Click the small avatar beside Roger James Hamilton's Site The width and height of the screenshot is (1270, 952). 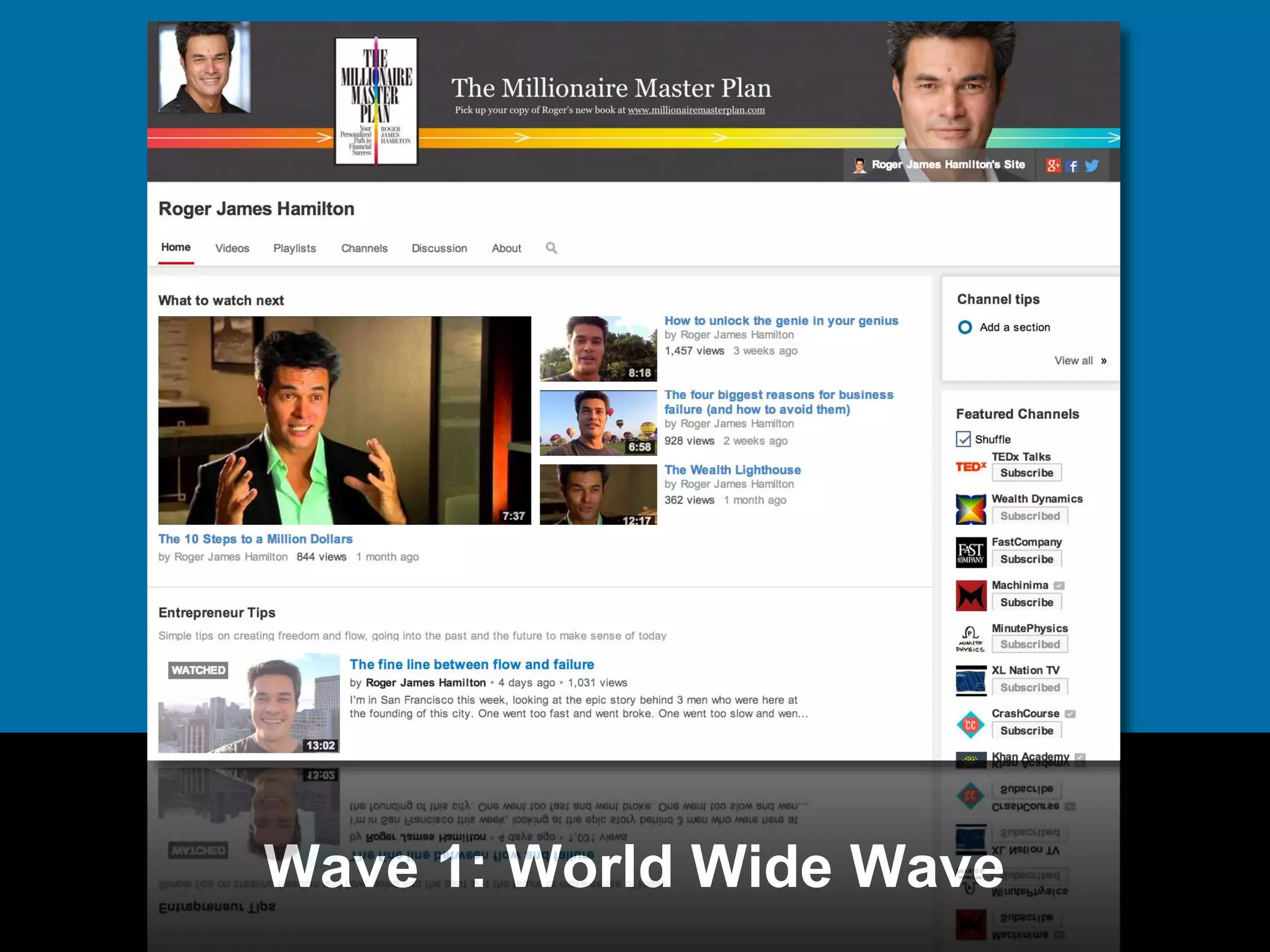point(859,165)
